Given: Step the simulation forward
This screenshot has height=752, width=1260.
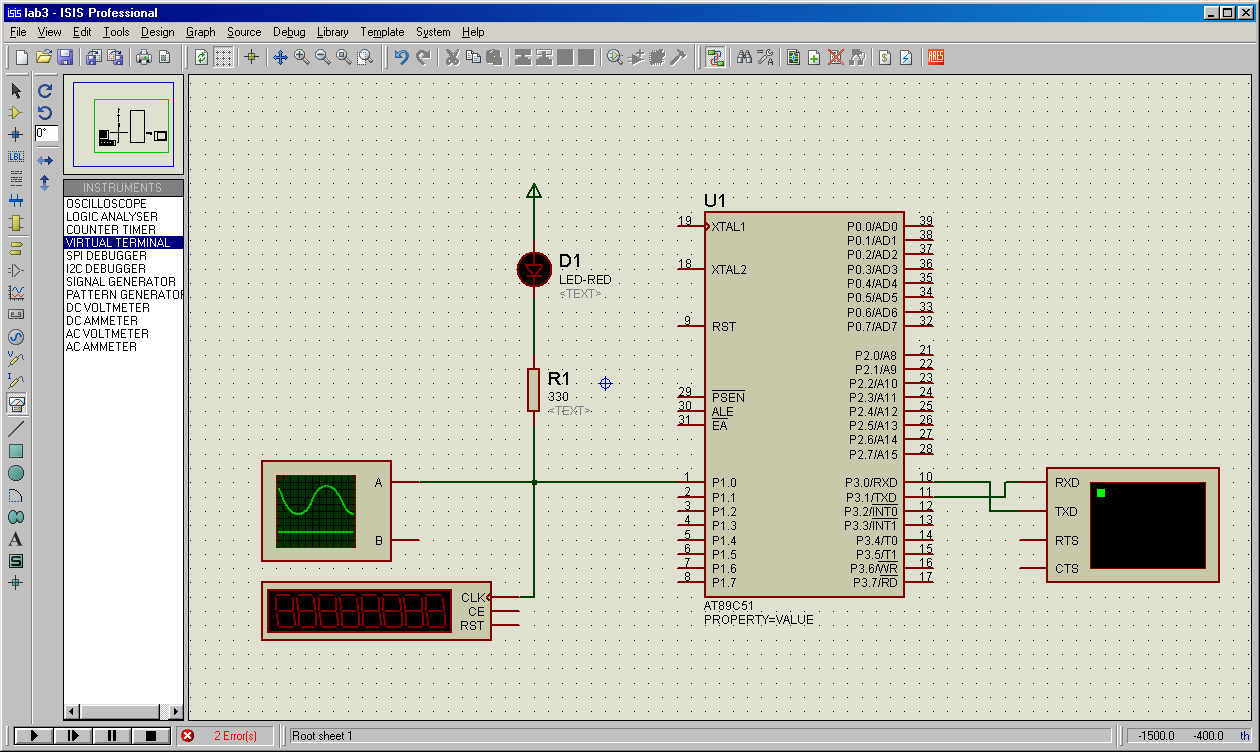Looking at the screenshot, I should pyautogui.click(x=73, y=736).
